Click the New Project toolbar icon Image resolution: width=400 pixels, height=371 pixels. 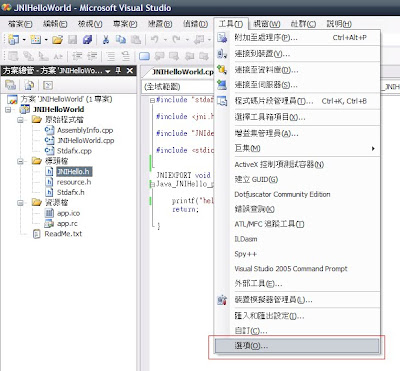[x=13, y=40]
